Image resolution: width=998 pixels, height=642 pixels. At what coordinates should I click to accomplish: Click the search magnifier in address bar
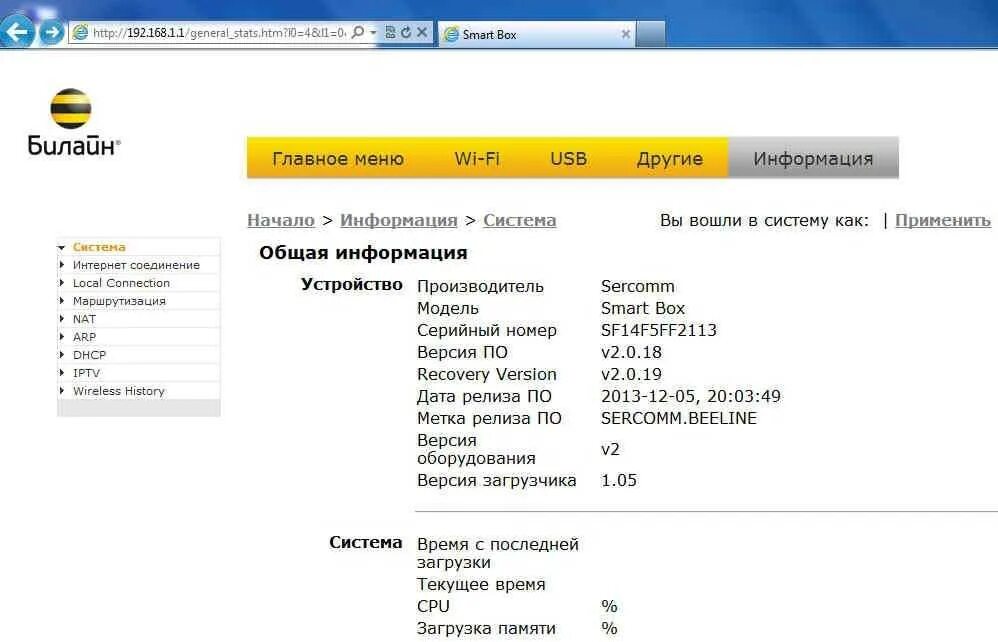(x=358, y=32)
